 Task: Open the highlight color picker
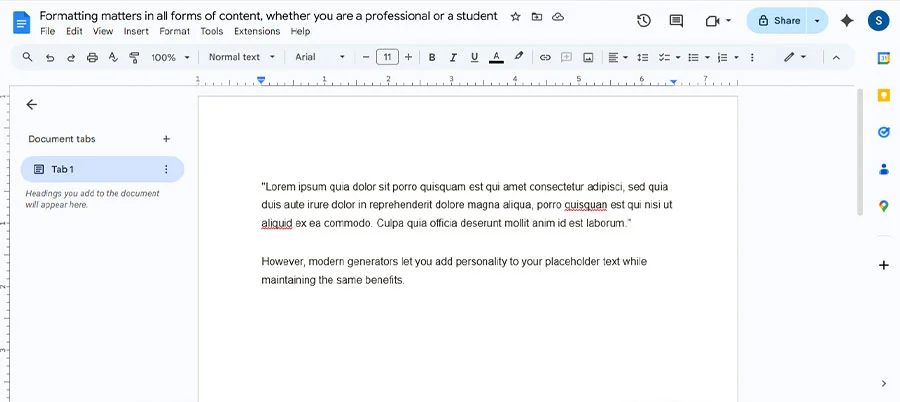point(518,57)
